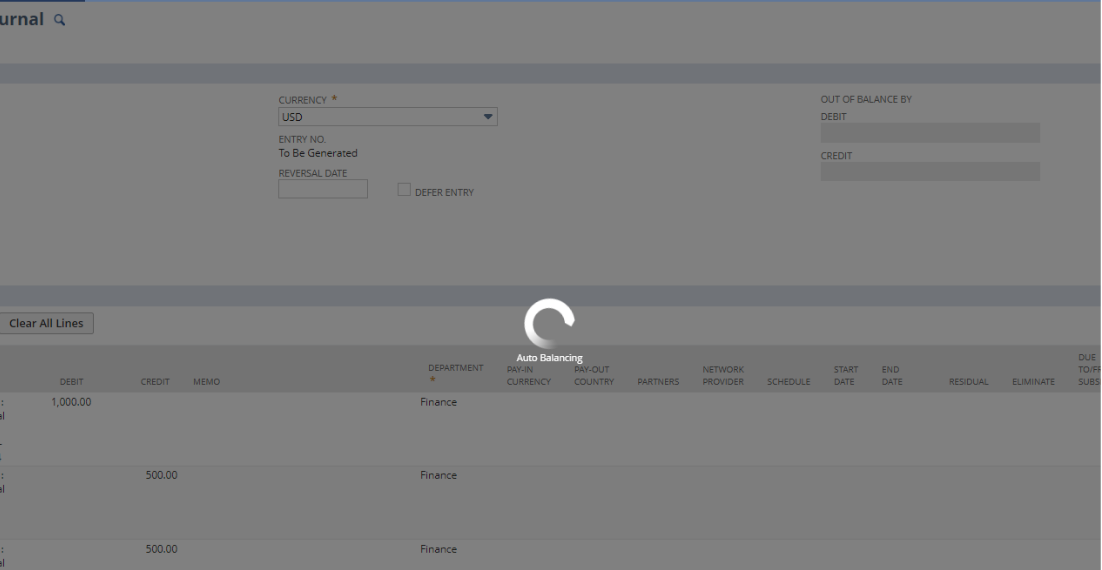
Task: Click the Department column header
Action: tap(455, 369)
